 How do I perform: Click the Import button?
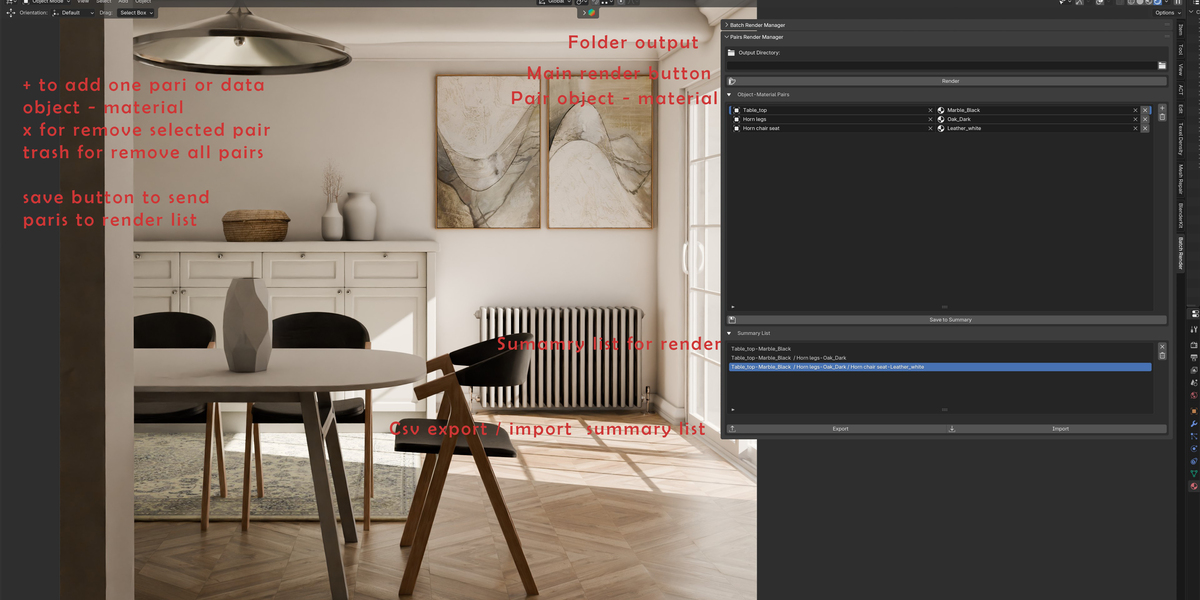(1057, 429)
